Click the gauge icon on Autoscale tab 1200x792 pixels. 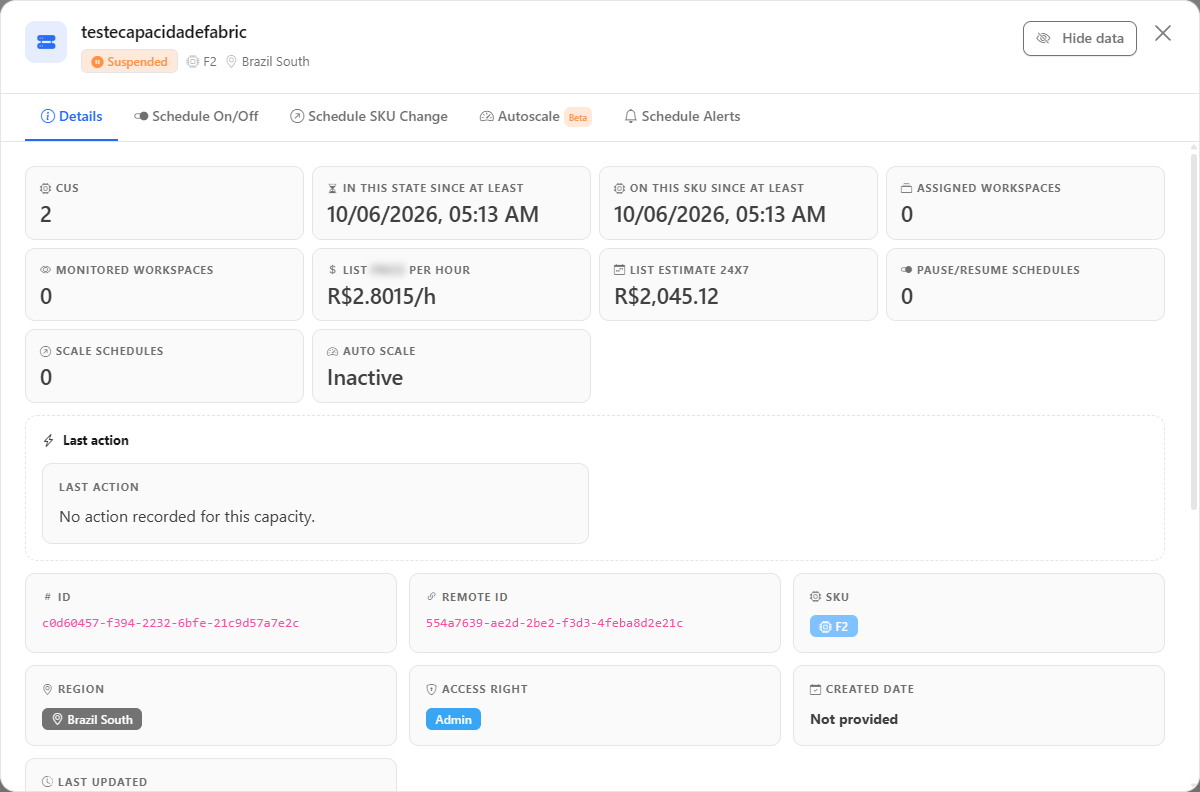click(x=487, y=116)
